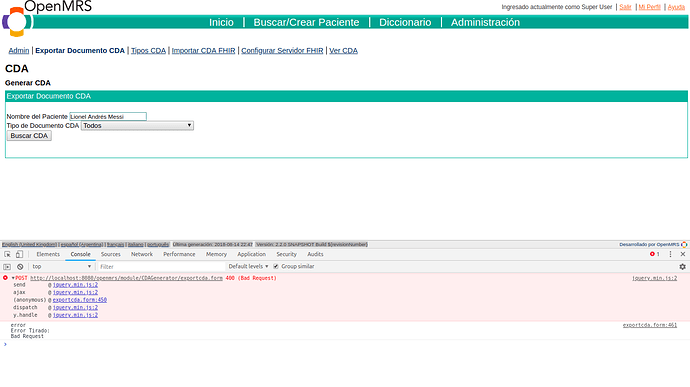Open the Ver CDA link
The height and width of the screenshot is (387, 690).
(x=343, y=51)
